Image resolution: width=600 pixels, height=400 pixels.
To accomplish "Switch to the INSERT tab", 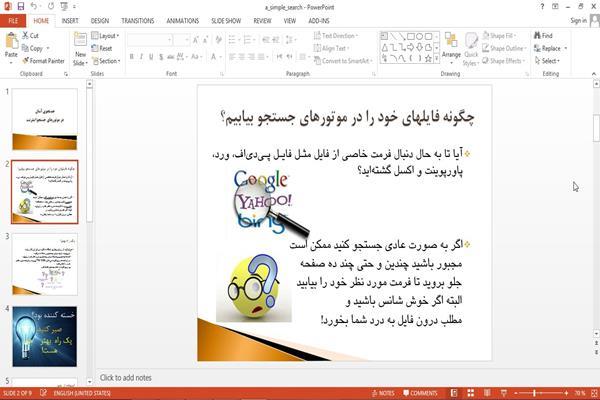I will 70,21.
